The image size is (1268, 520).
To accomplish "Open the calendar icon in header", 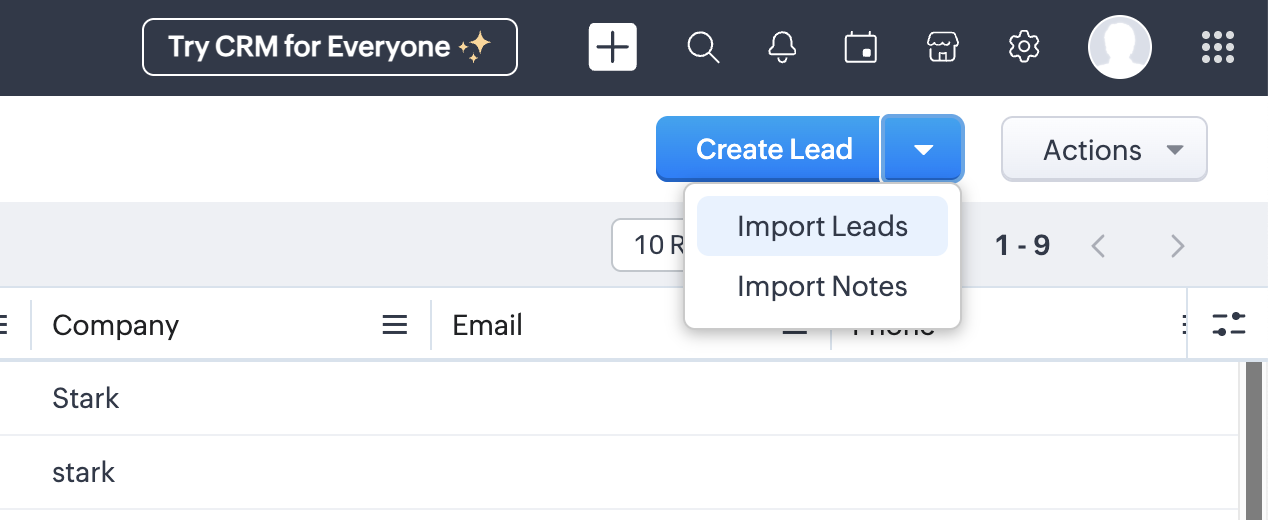I will click(x=860, y=47).
